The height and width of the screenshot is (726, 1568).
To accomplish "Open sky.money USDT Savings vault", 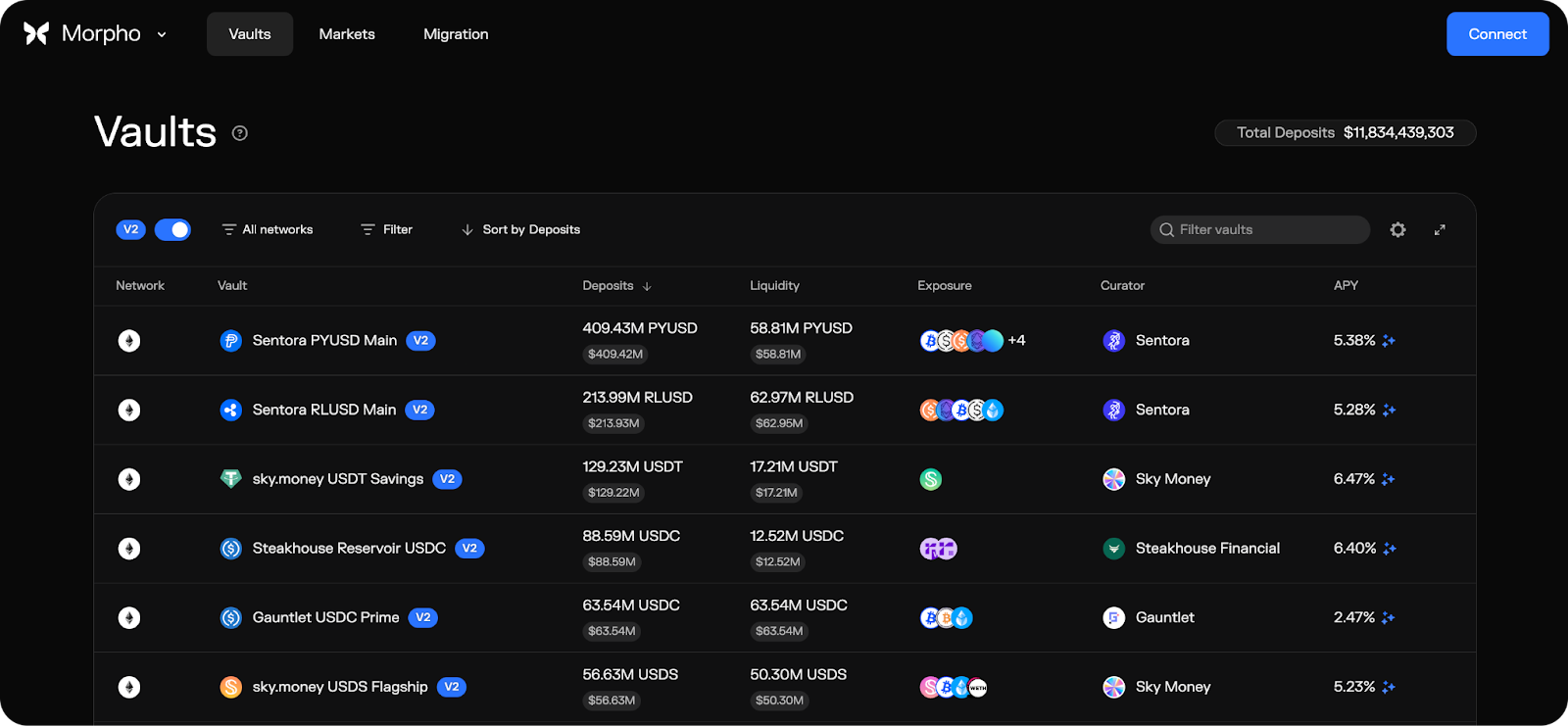I will point(338,479).
